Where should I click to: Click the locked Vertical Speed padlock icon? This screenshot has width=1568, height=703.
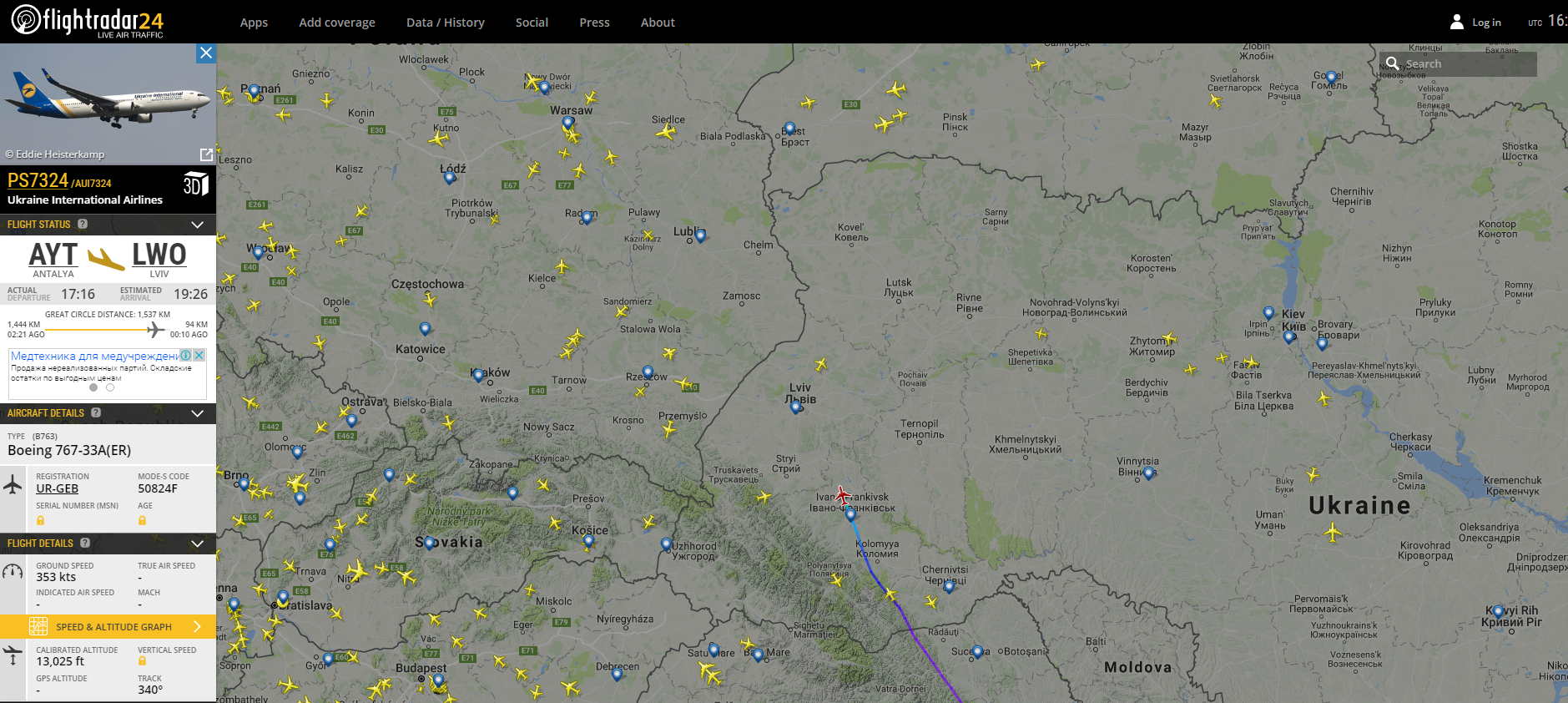[x=142, y=661]
